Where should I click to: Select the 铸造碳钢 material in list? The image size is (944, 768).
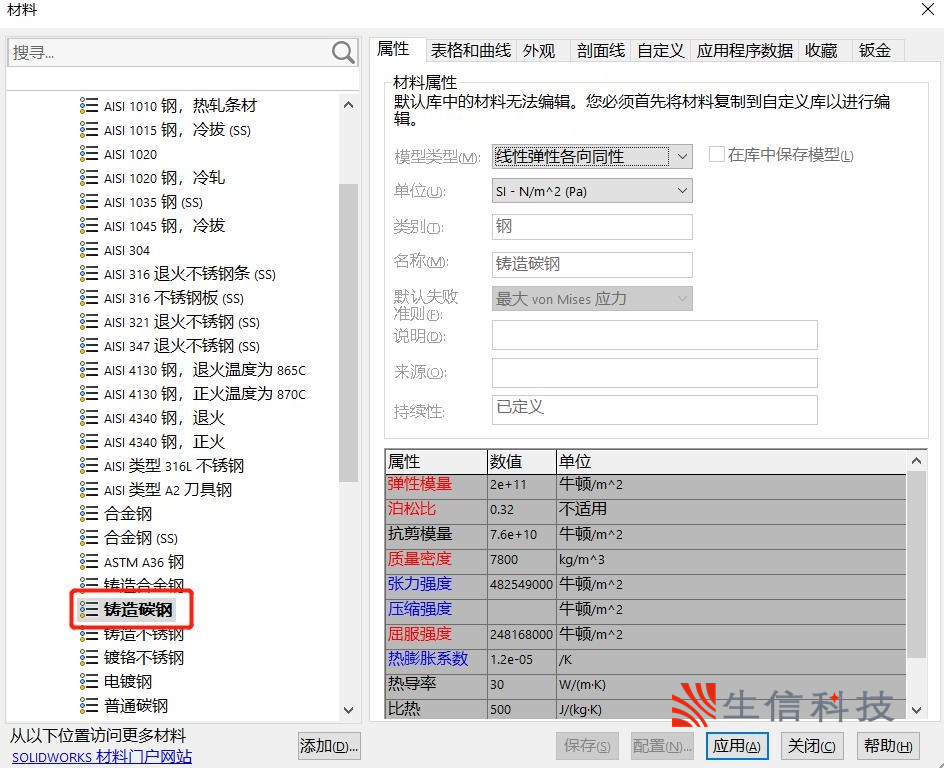tap(137, 610)
